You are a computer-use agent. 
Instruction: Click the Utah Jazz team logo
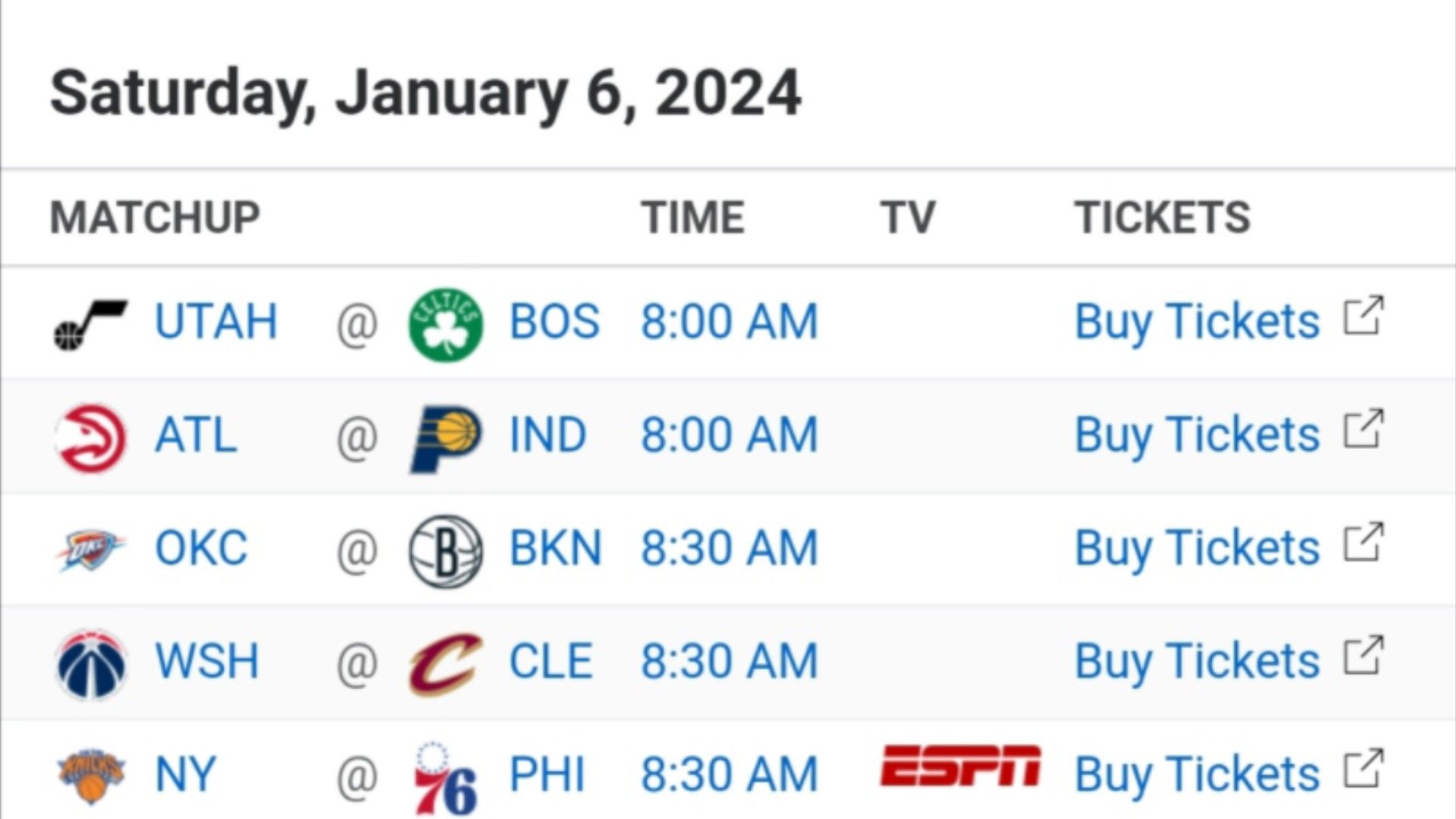(x=91, y=325)
